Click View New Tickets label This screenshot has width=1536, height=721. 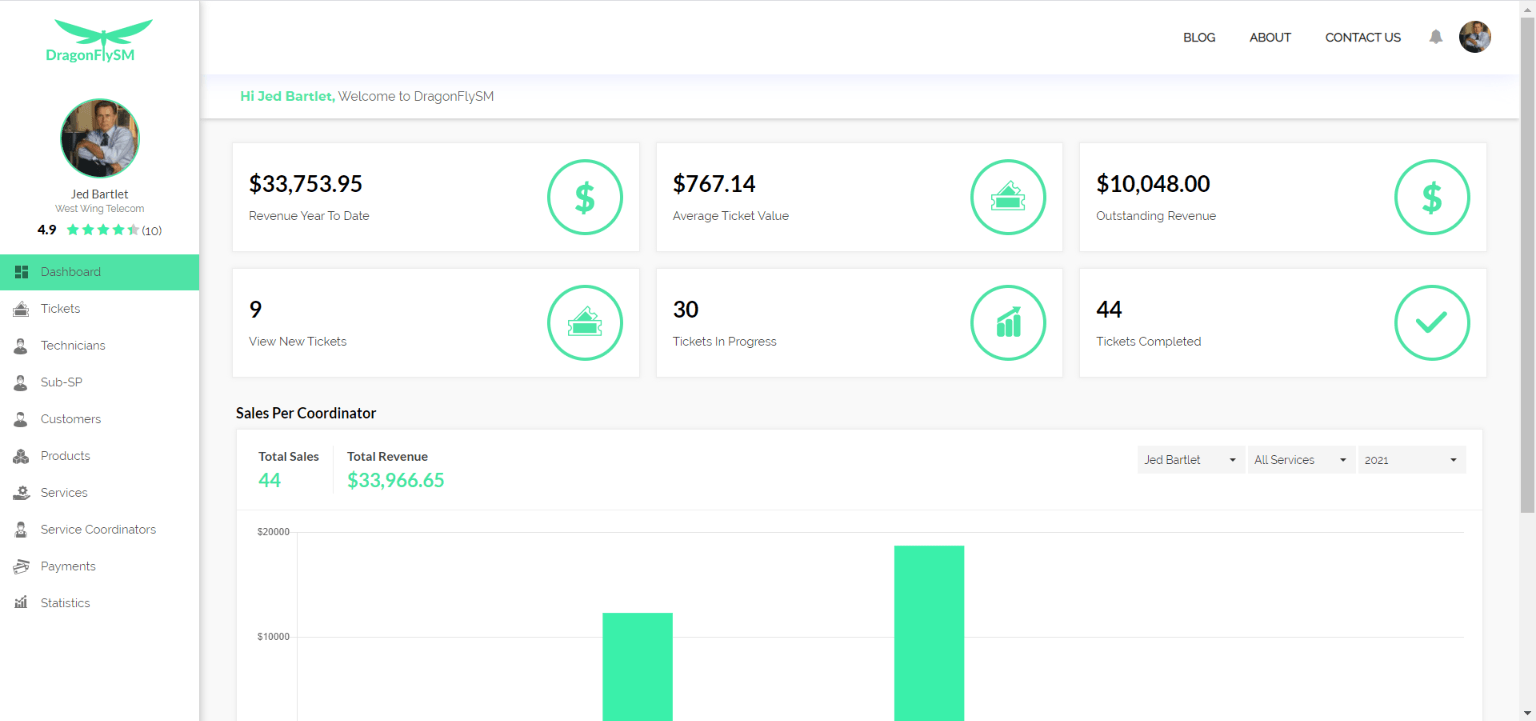point(298,341)
